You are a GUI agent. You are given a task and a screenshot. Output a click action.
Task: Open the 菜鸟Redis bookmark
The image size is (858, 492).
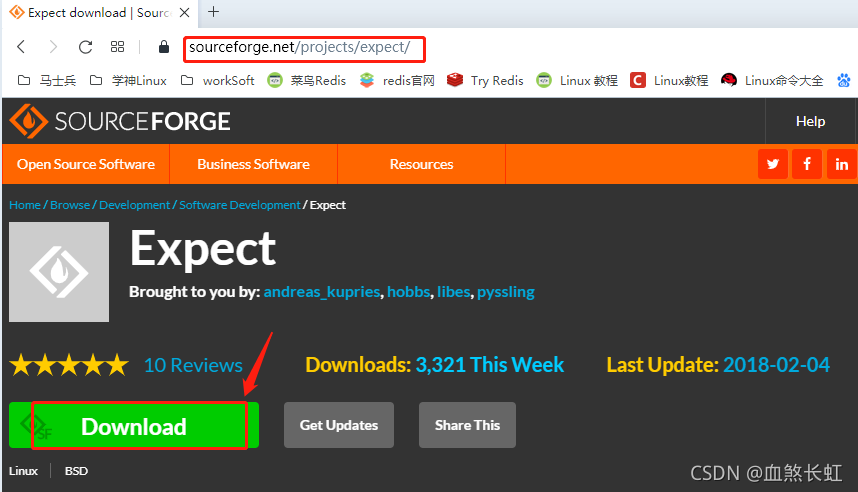click(x=306, y=81)
